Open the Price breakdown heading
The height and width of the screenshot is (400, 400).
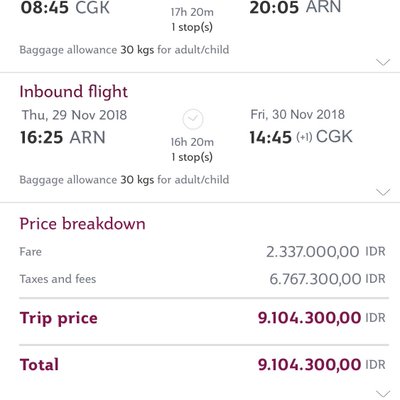tap(82, 224)
